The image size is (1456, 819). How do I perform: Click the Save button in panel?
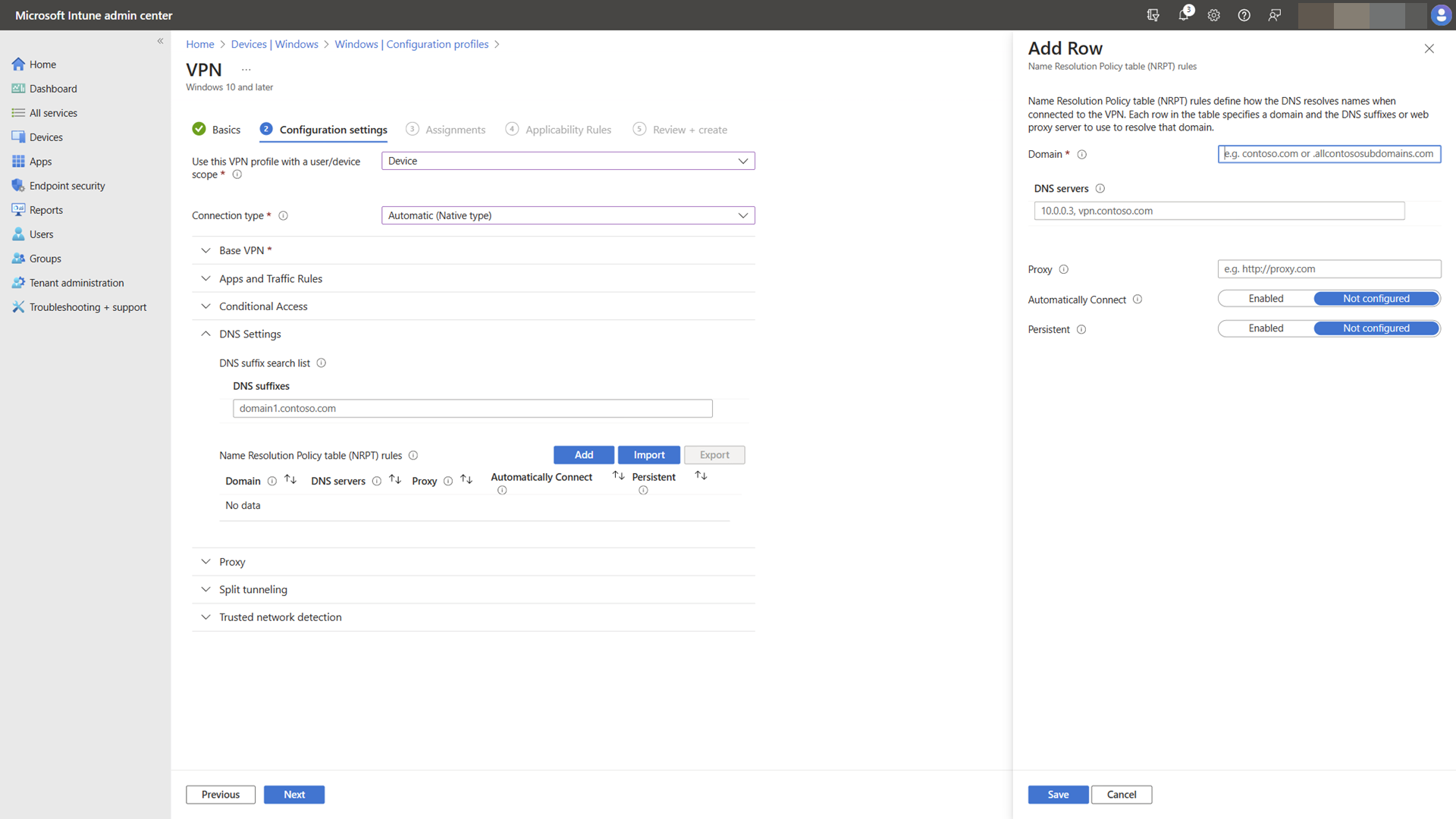coord(1058,795)
